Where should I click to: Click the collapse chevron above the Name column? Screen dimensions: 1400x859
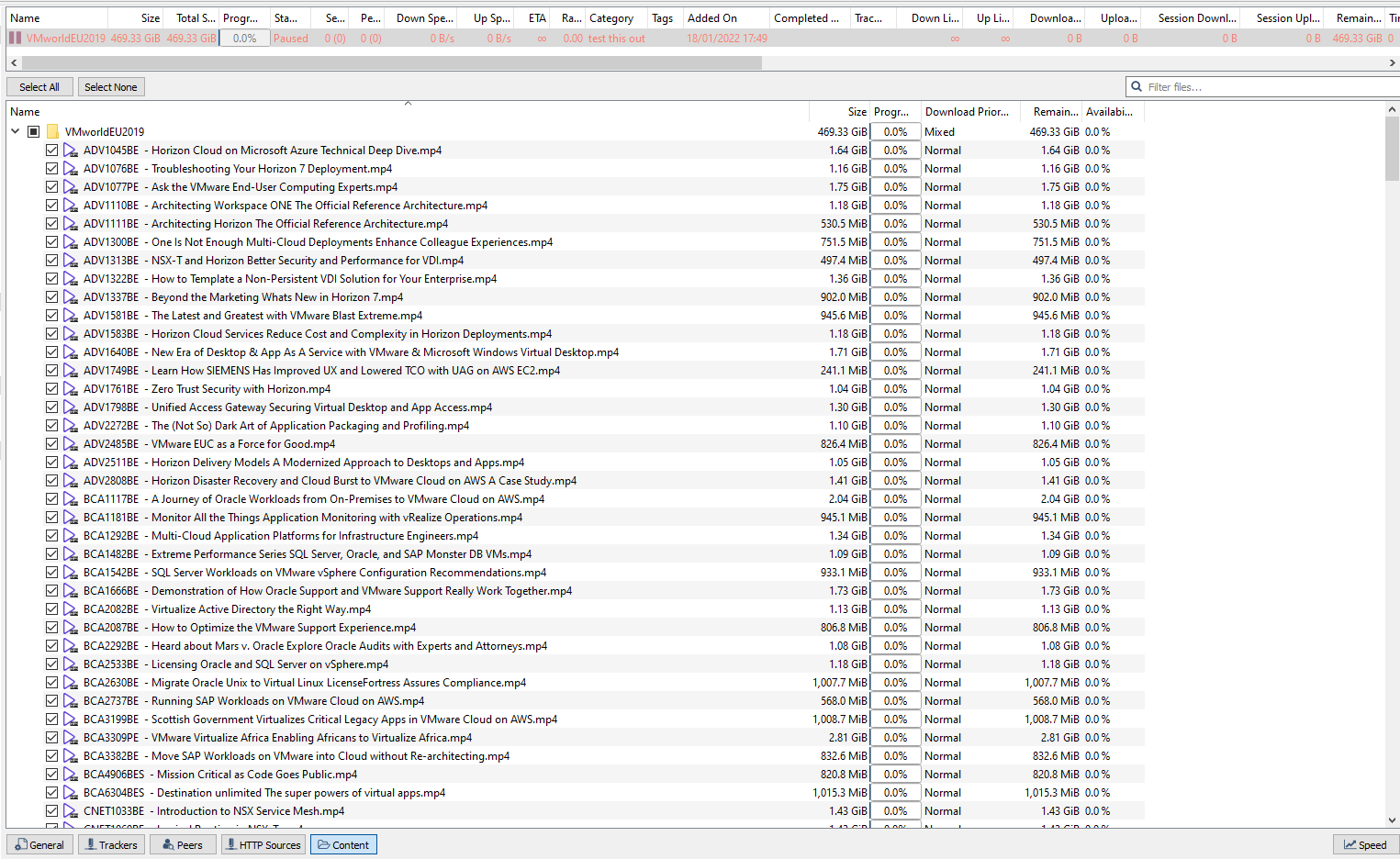click(408, 103)
